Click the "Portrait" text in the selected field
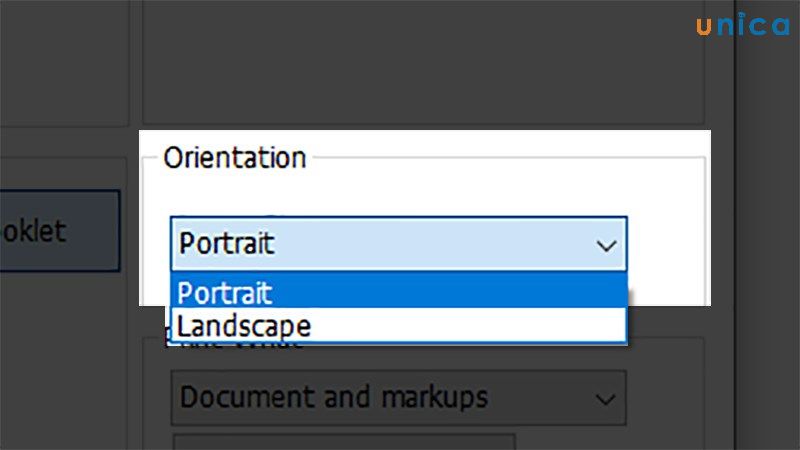 pos(226,244)
